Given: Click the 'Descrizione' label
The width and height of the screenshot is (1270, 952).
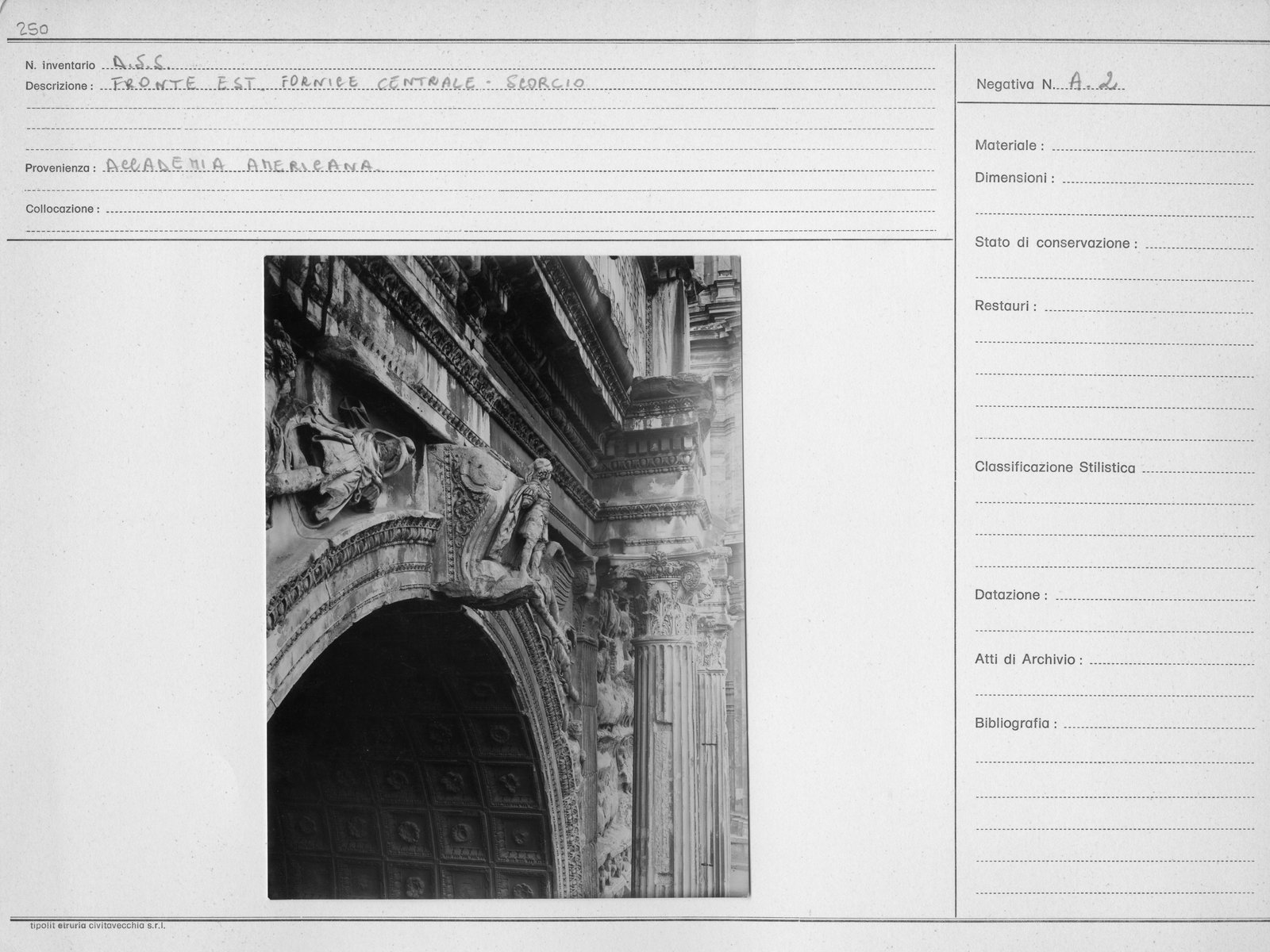Looking at the screenshot, I should tap(60, 86).
